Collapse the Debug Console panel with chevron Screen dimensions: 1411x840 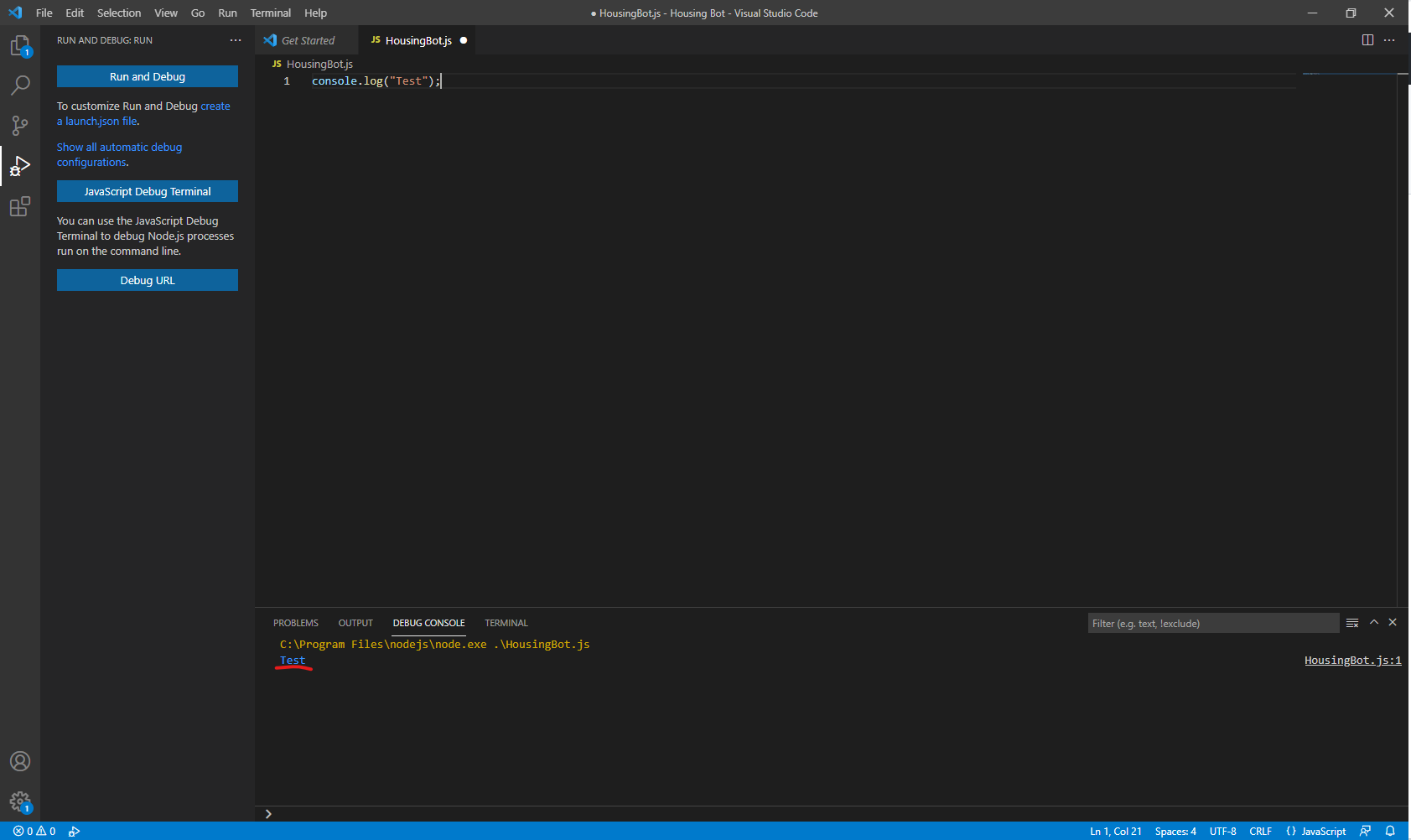click(x=1373, y=622)
